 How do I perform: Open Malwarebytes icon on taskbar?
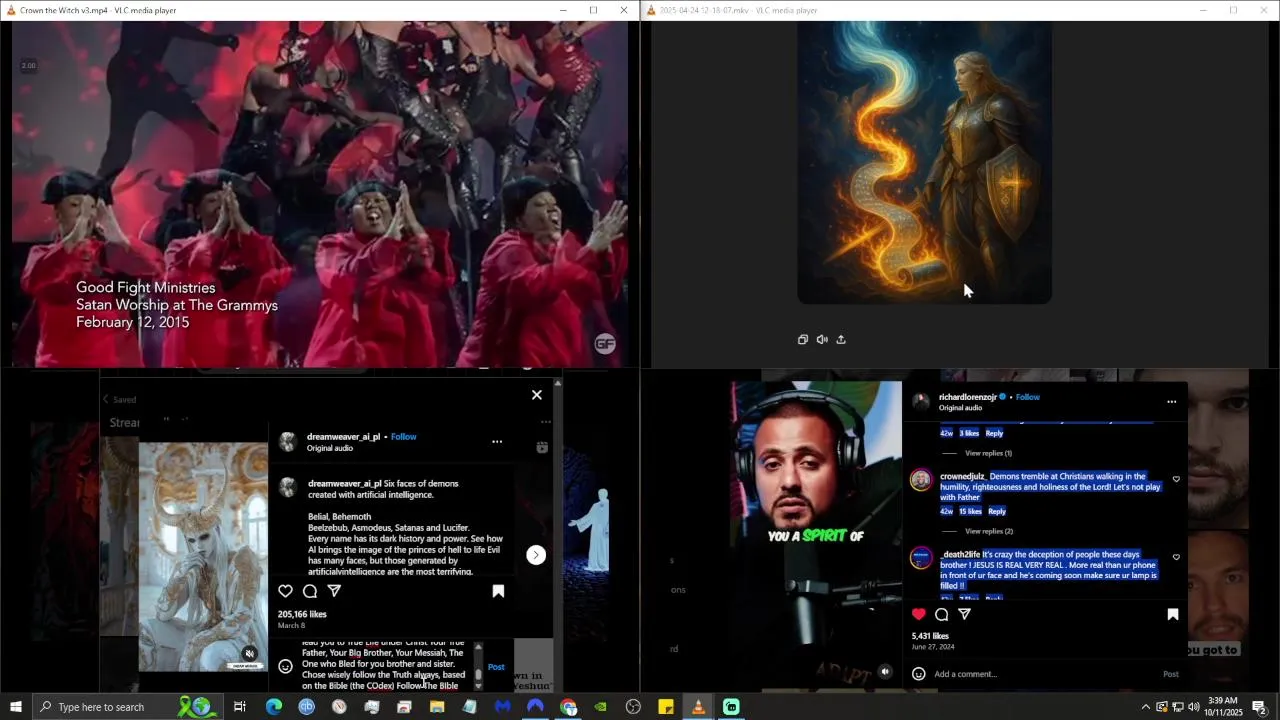click(503, 707)
